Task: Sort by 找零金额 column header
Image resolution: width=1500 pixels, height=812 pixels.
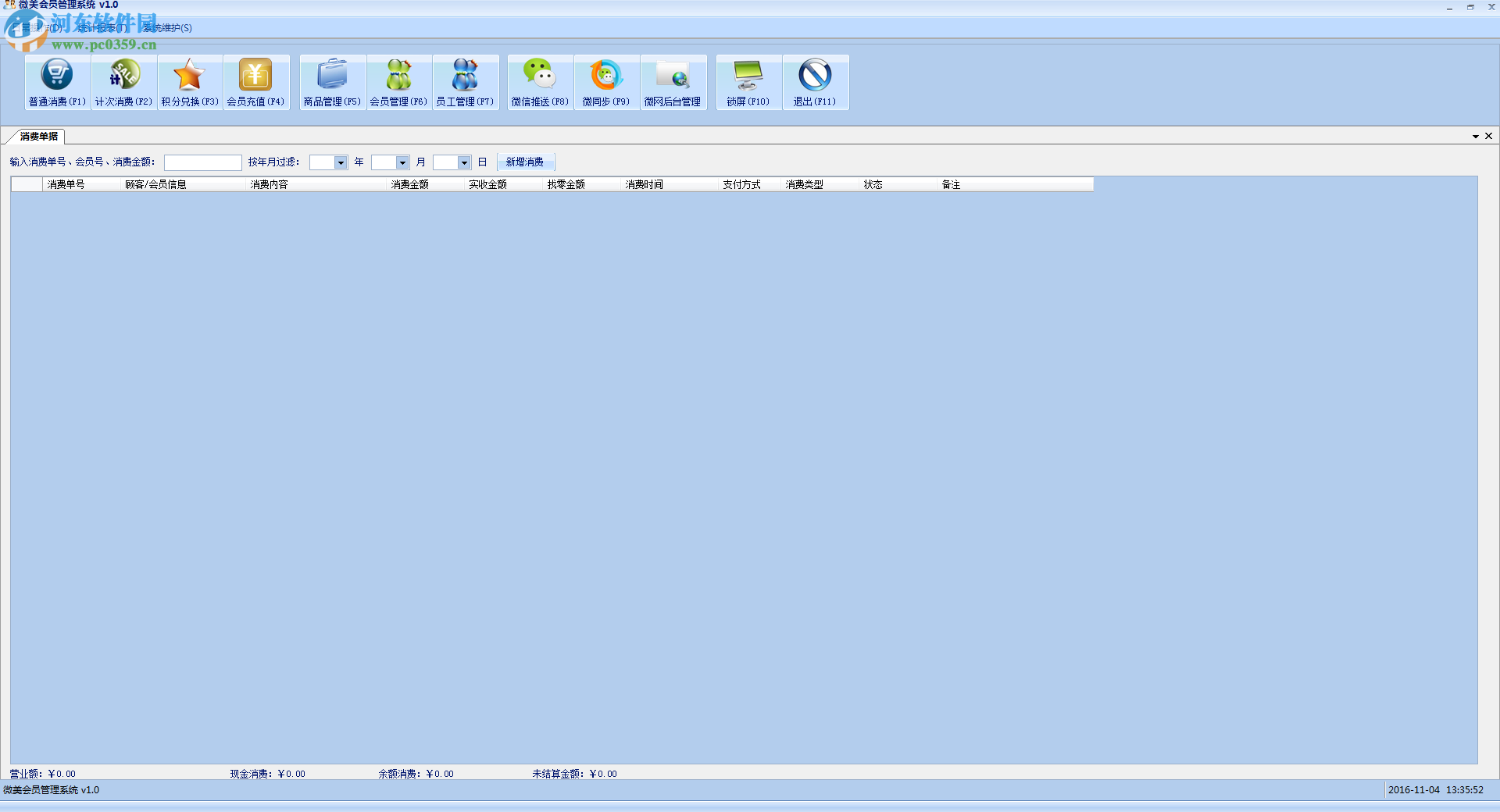Action: pos(582,184)
